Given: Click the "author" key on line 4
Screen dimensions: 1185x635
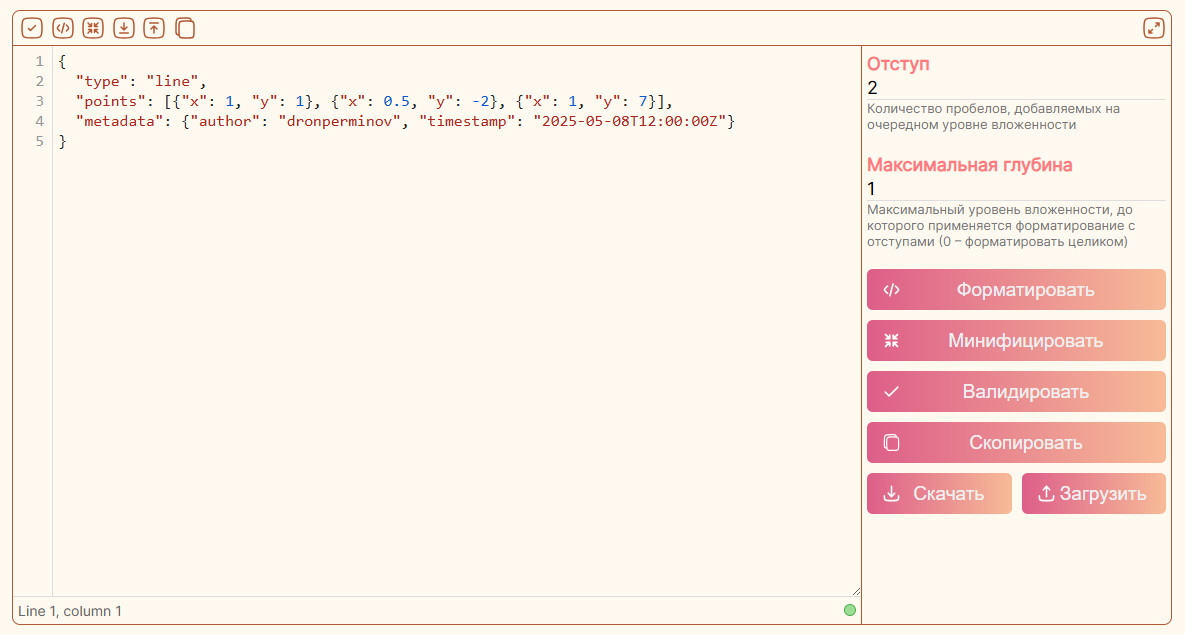Looking at the screenshot, I should [225, 121].
